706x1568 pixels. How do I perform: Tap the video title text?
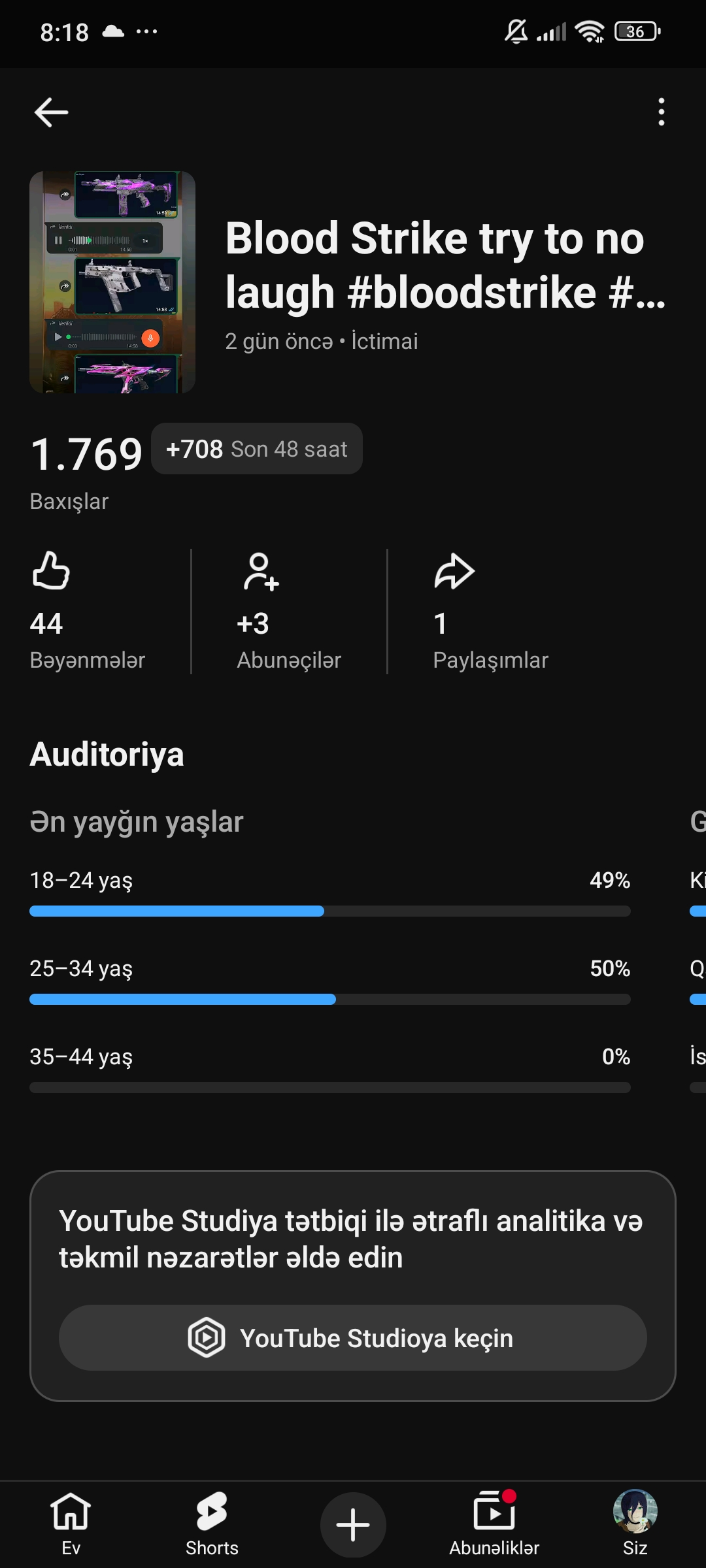pos(445,265)
